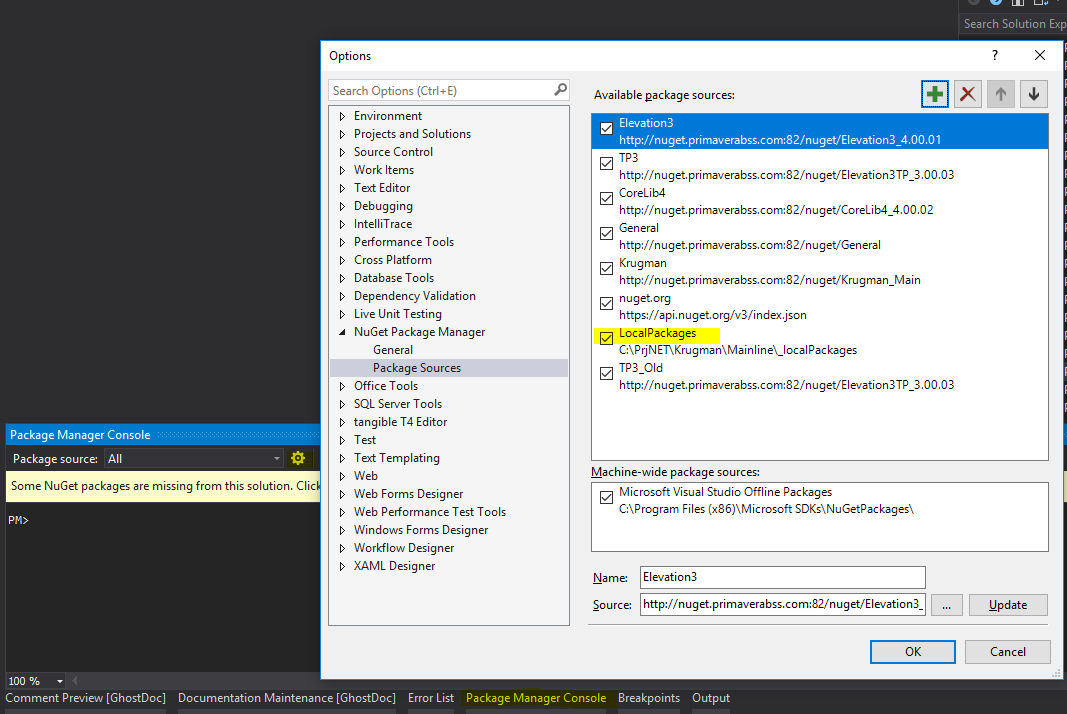The image size is (1067, 714).
Task: Switch to the Error List tab
Action: (431, 698)
